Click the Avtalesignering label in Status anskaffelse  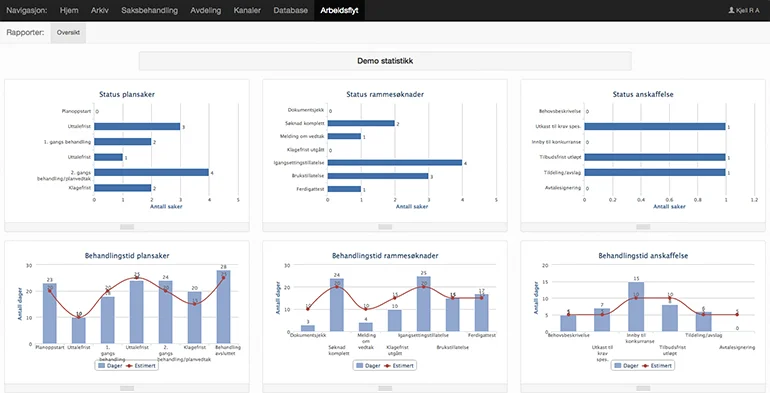point(563,188)
